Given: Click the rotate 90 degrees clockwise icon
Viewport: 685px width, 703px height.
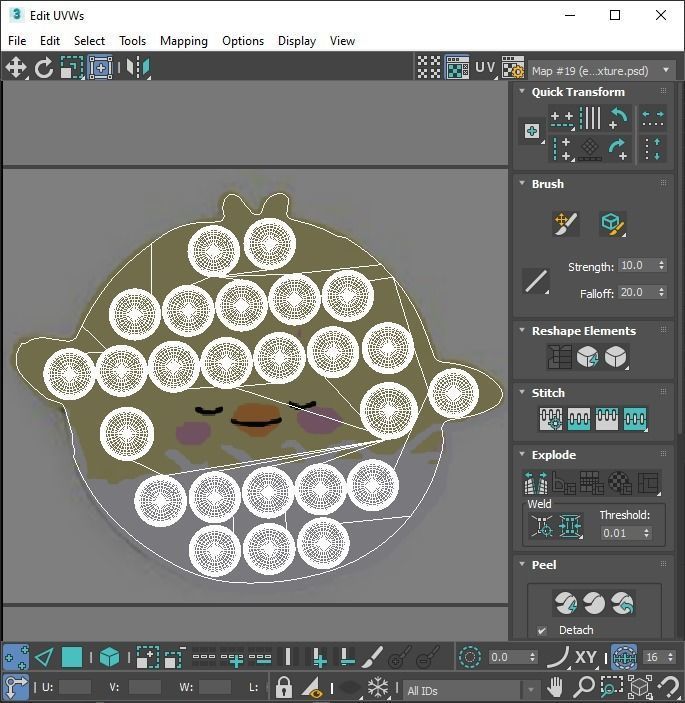Looking at the screenshot, I should [619, 149].
